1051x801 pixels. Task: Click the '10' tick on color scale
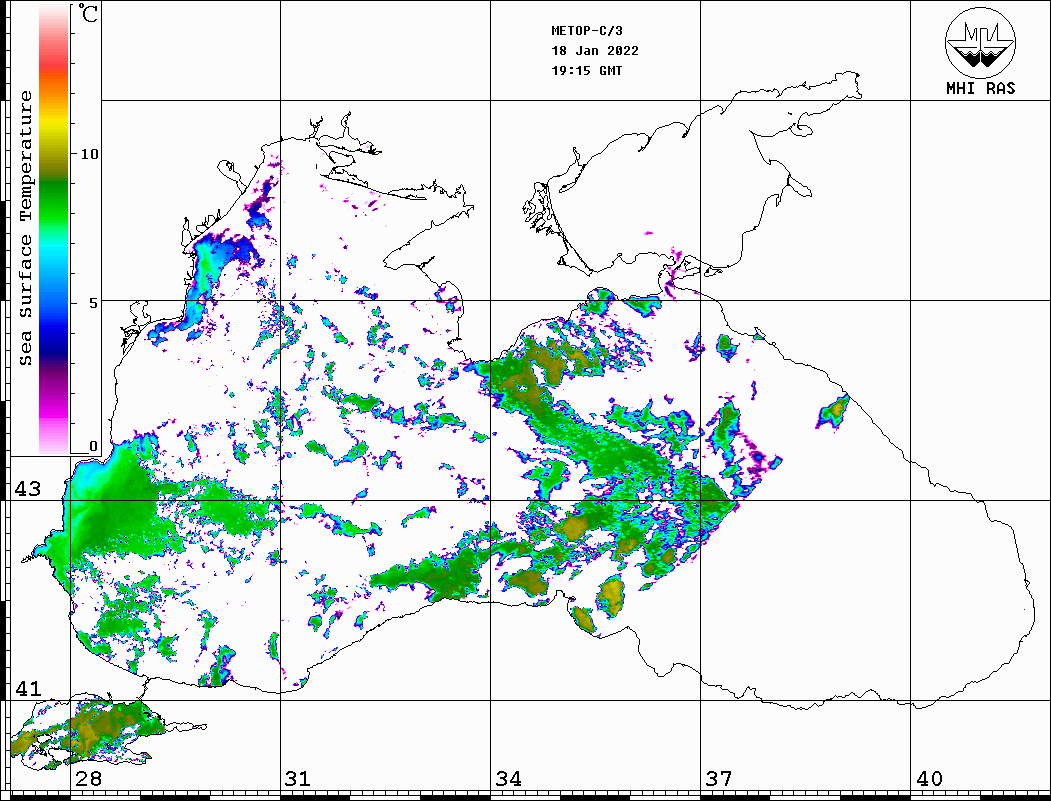pyautogui.click(x=89, y=154)
